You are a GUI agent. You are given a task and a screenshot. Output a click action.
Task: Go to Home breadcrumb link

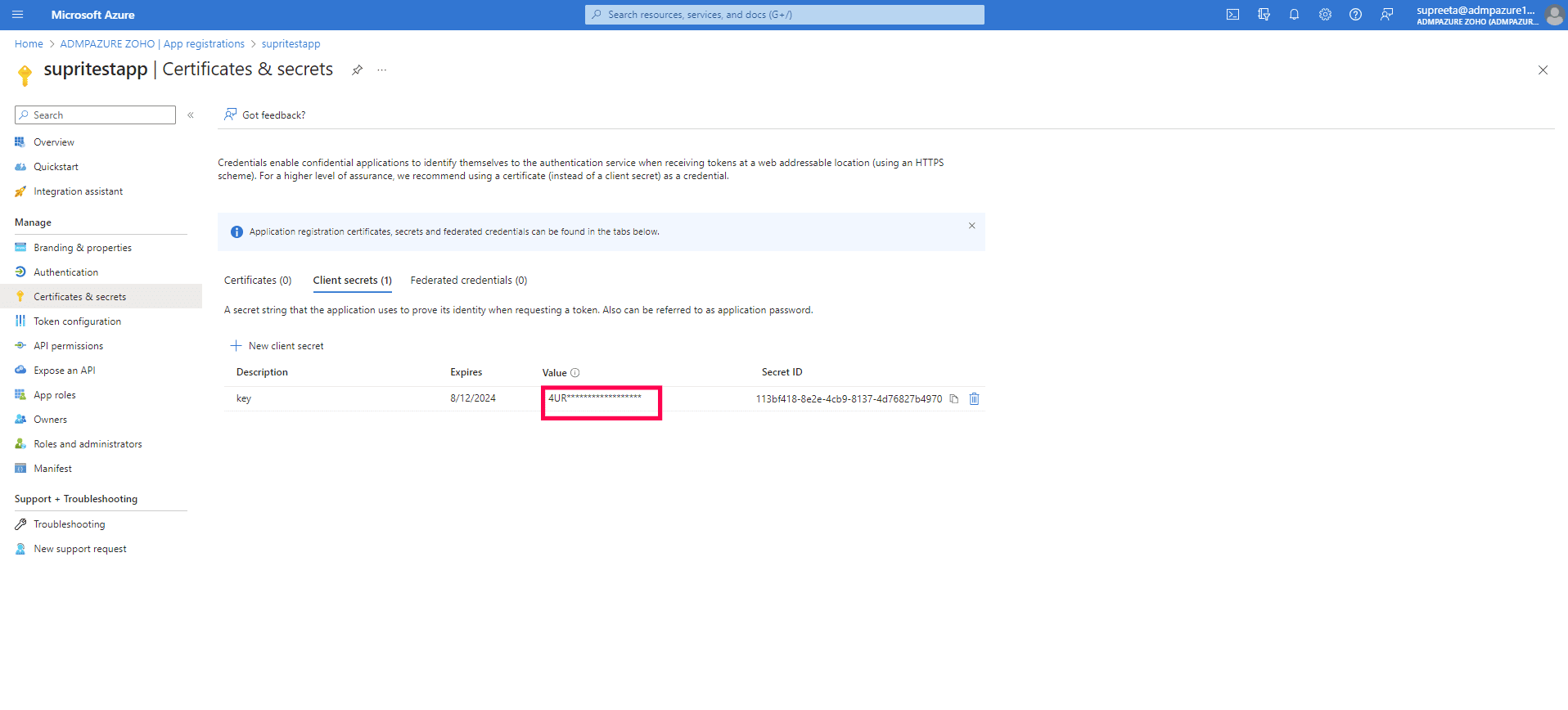[x=29, y=44]
